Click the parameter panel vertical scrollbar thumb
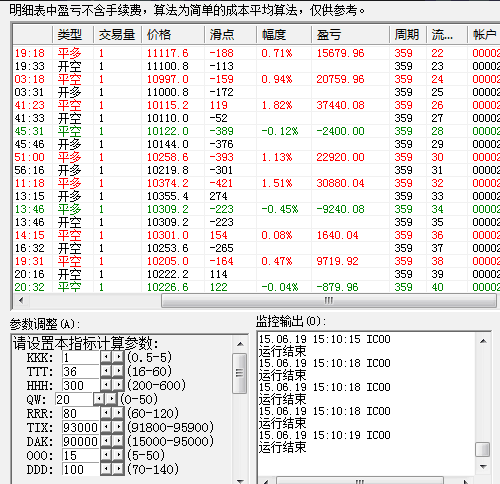 click(240, 373)
